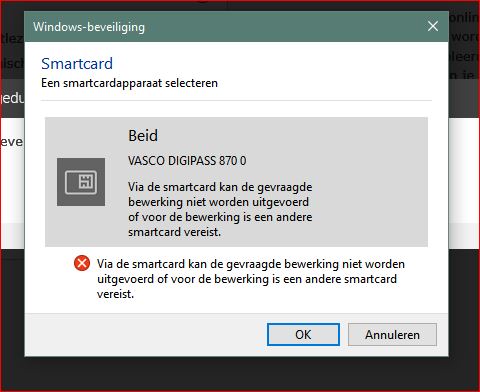Click the smartcard chip icon
The width and height of the screenshot is (480, 392).
click(81, 182)
